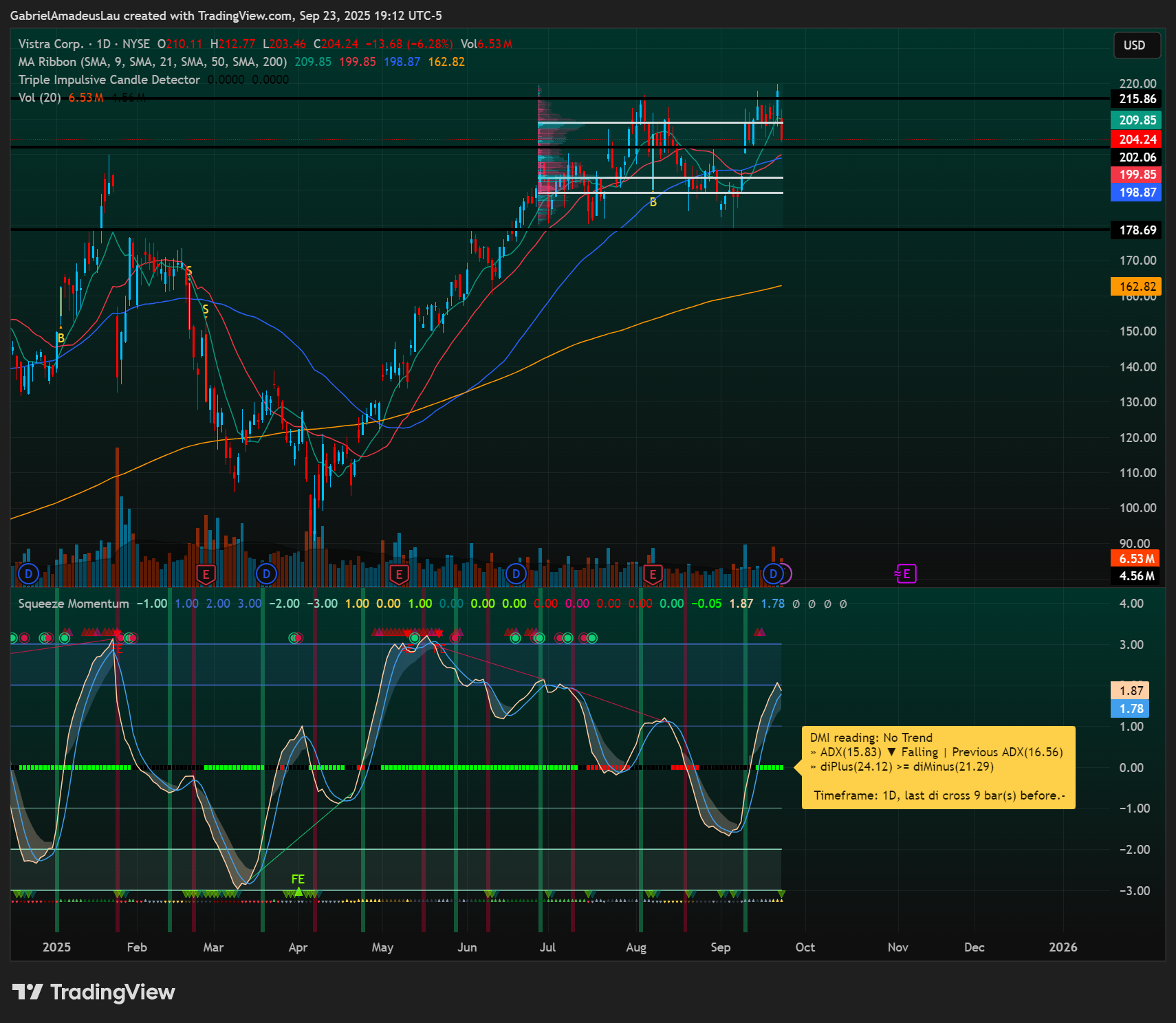
Task: Click the red 204.24 last price label
Action: pos(1136,140)
